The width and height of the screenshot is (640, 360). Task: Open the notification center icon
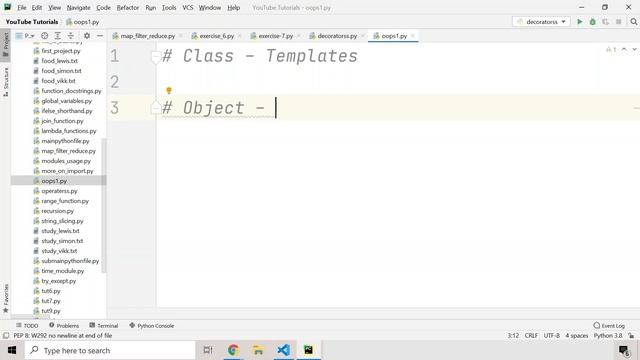(624, 350)
